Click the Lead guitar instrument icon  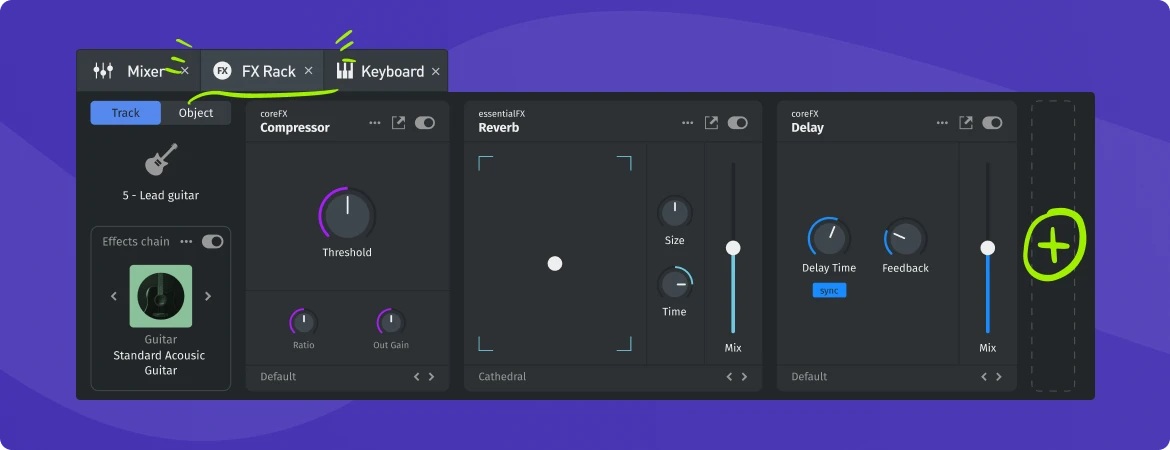(161, 159)
